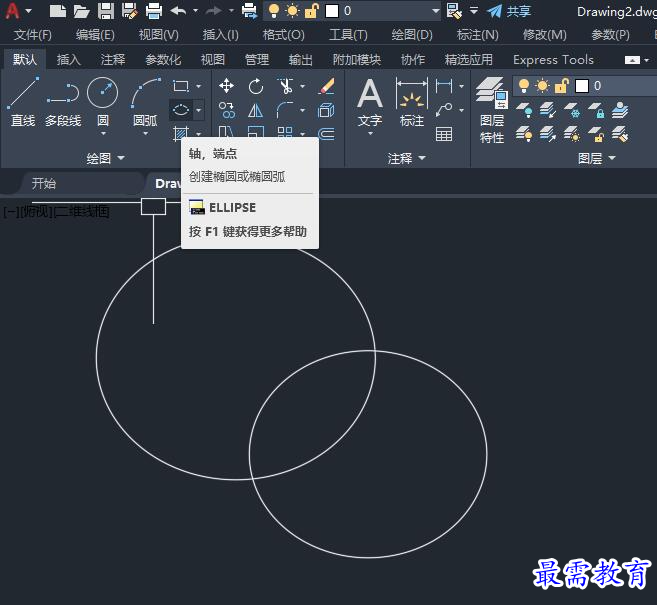
Task: Switch to the 参数化 ribbon tab
Action: point(163,60)
